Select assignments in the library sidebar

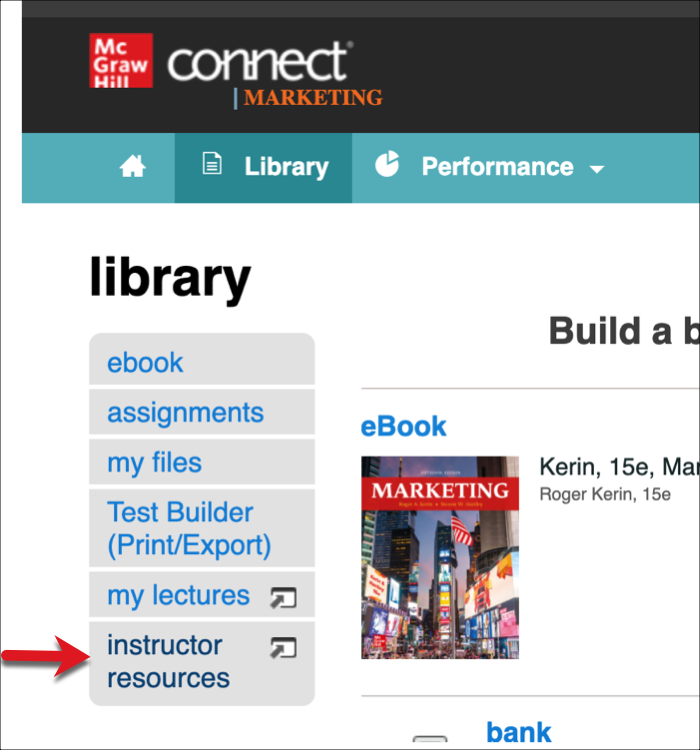coord(186,412)
